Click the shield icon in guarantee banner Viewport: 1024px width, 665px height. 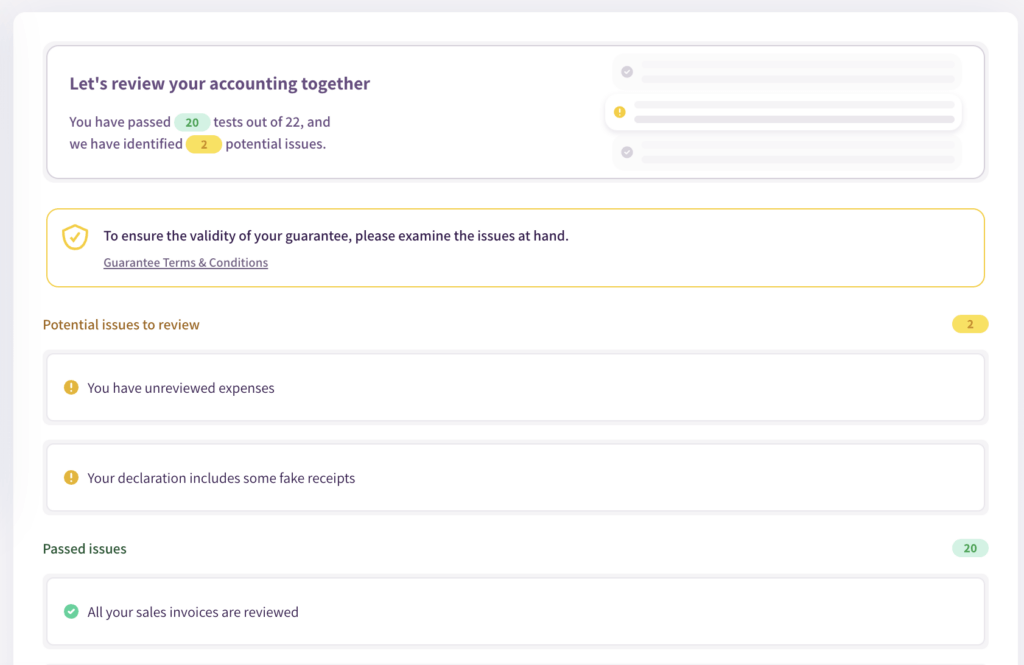click(75, 237)
